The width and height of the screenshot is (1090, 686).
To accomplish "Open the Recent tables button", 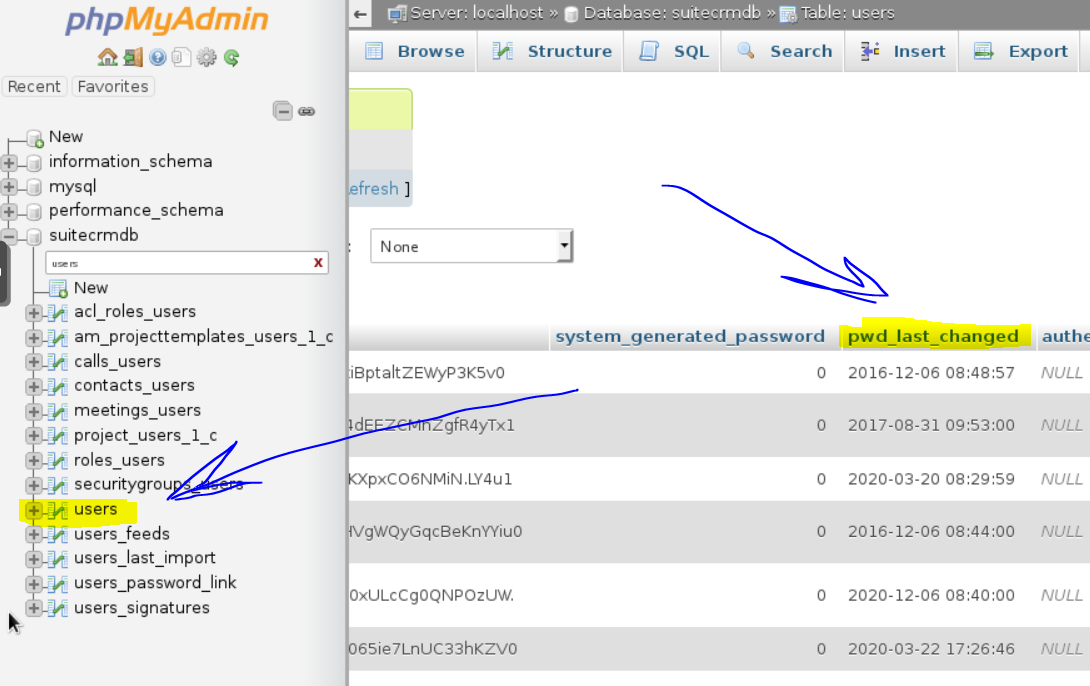I will [34, 86].
